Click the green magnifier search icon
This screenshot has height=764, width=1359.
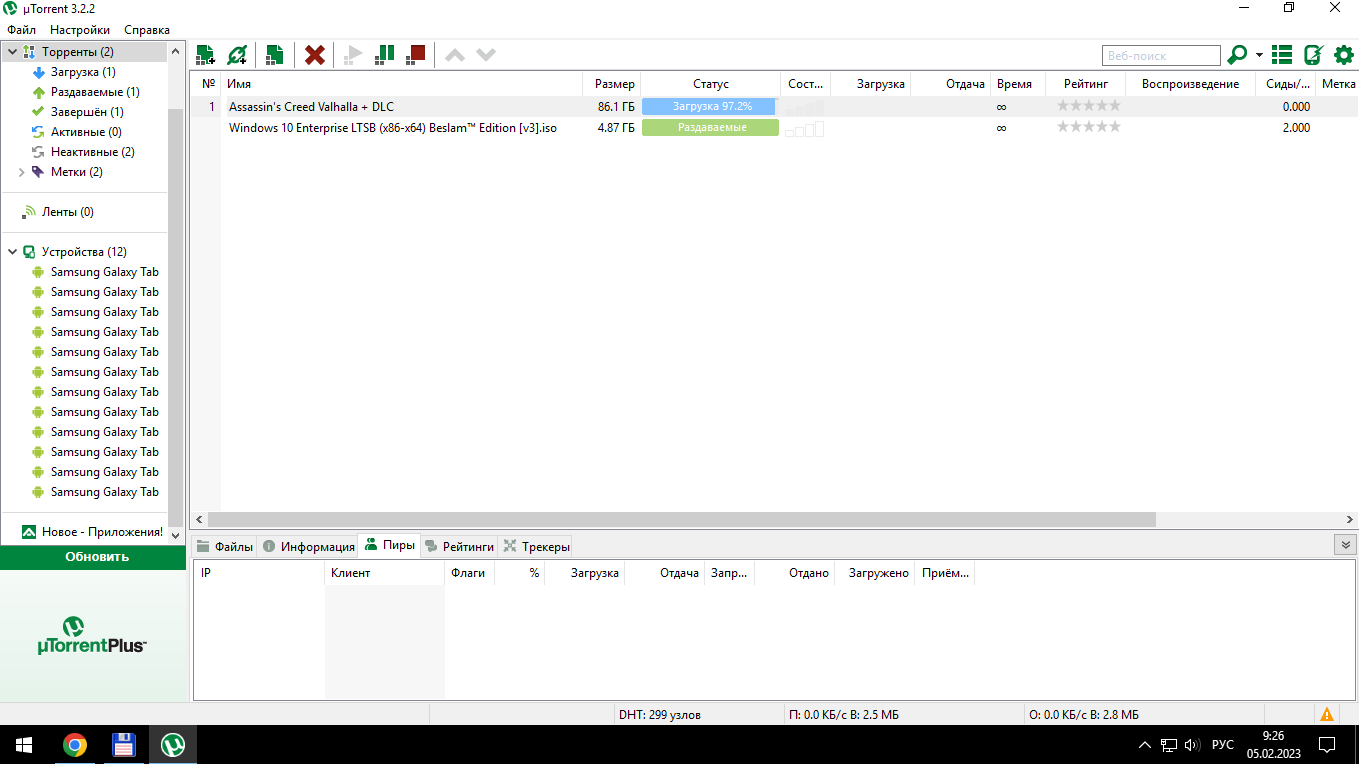[1238, 55]
